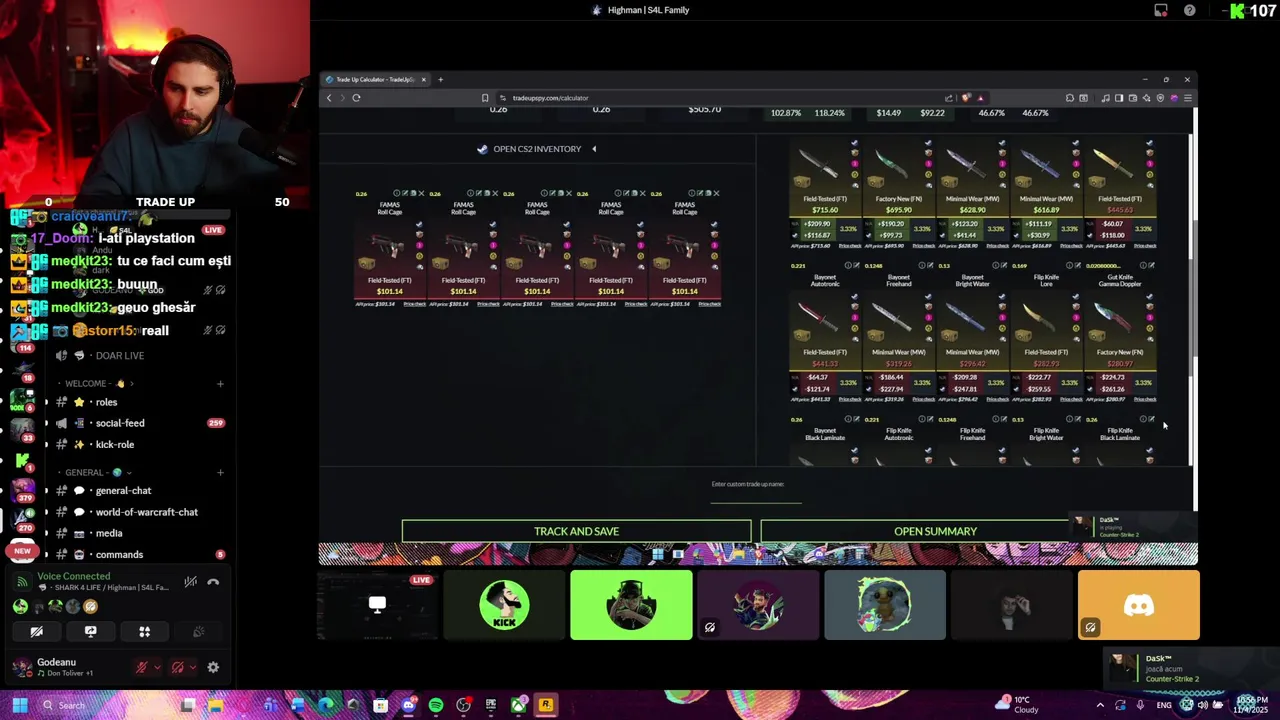
Task: Add a channel to WELCOME category
Action: click(x=220, y=383)
